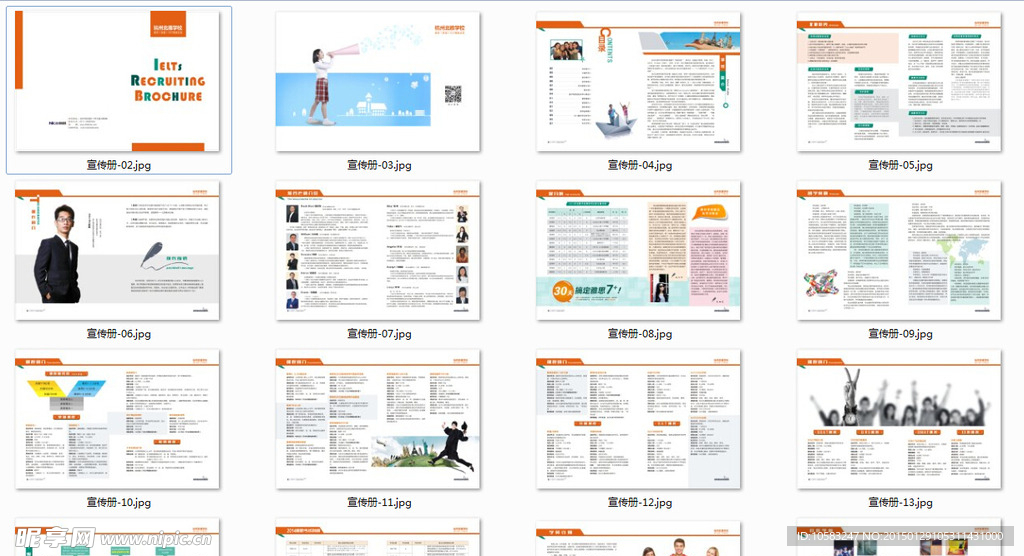Select the 宣传册-04.jpg contents page thumbnail
This screenshot has width=1024, height=556.
tap(638, 81)
